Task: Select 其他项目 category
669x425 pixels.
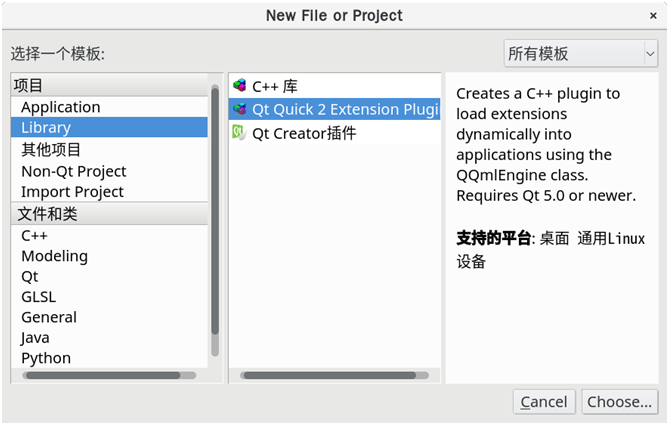Action: (51, 150)
